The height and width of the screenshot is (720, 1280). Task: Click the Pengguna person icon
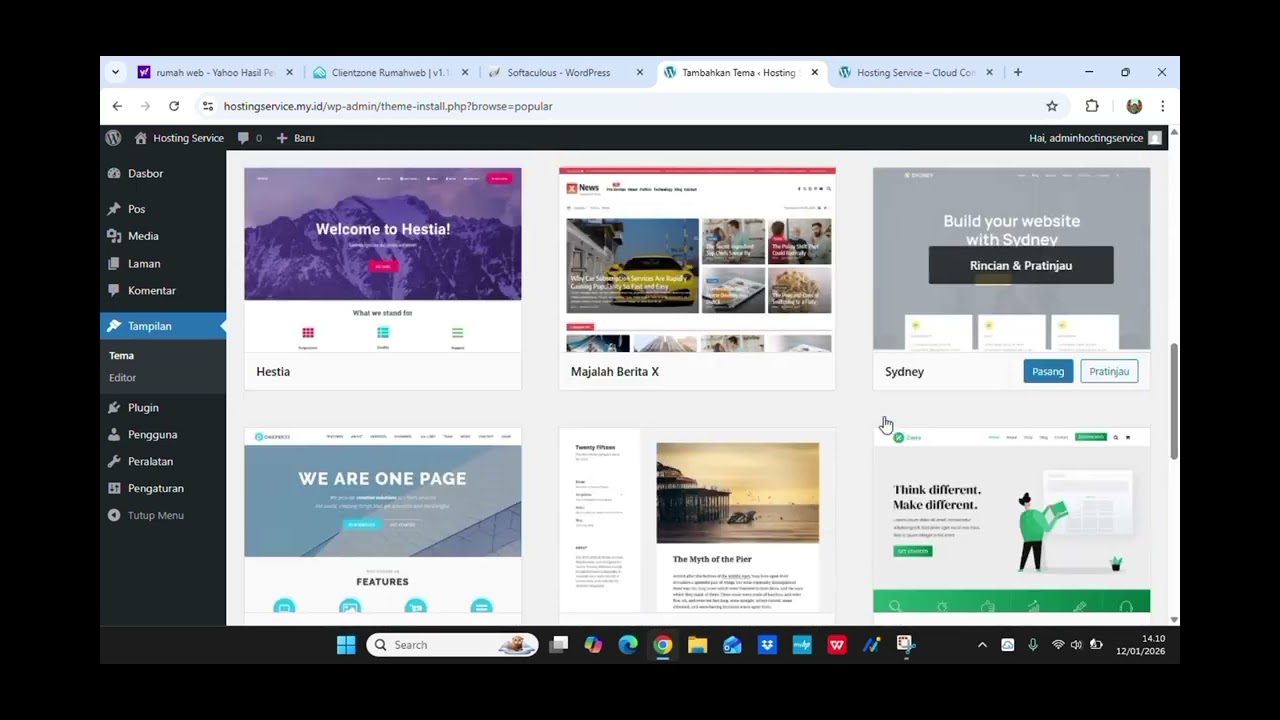pyautogui.click(x=114, y=434)
